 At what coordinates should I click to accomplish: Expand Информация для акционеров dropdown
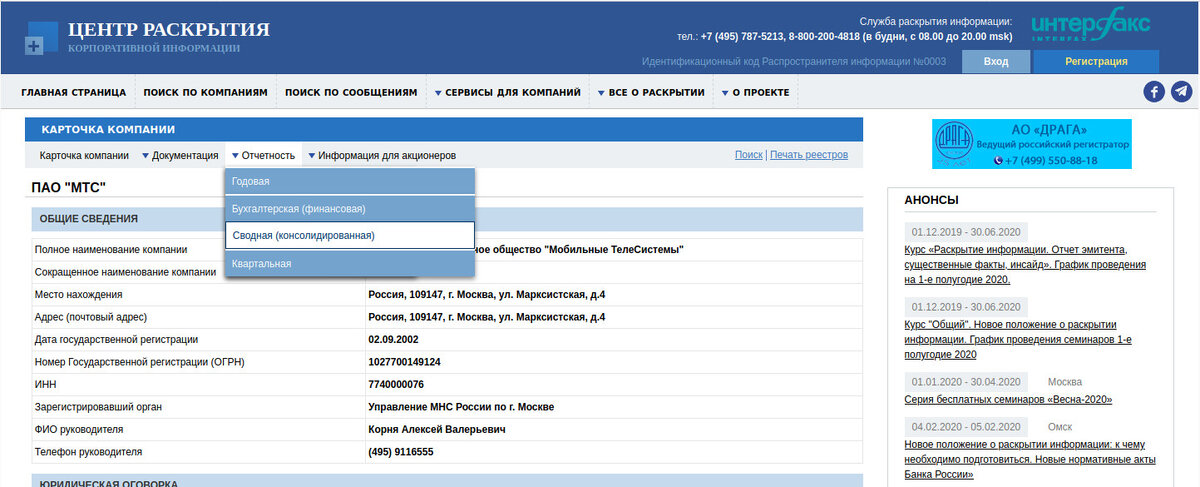coord(382,155)
